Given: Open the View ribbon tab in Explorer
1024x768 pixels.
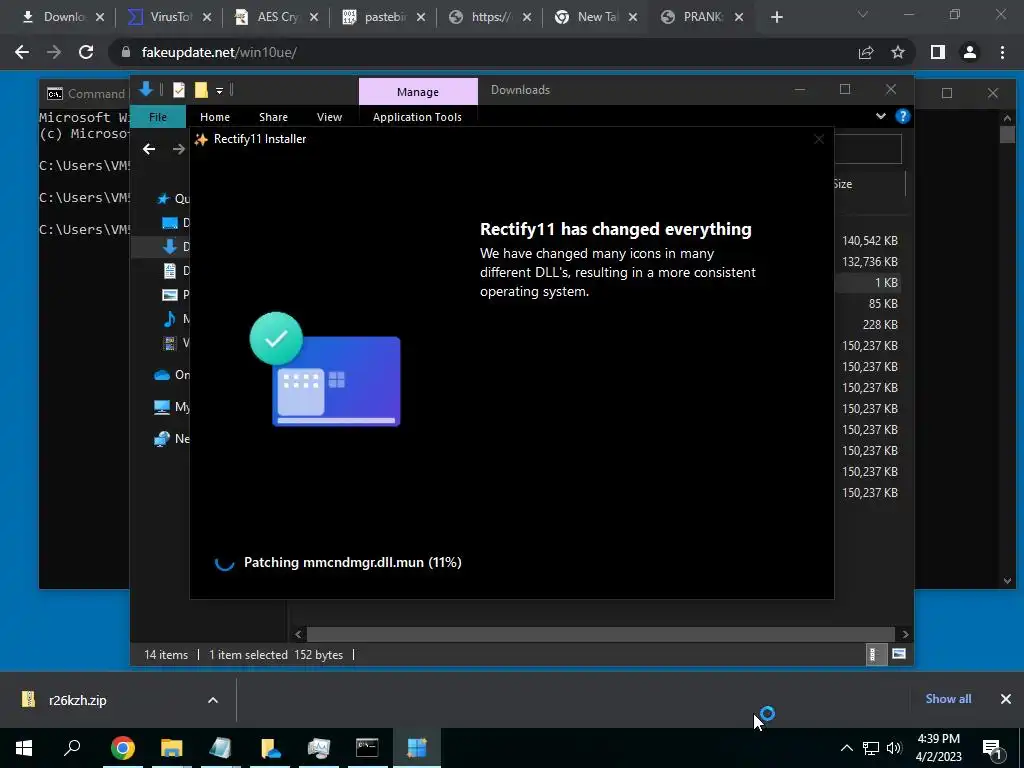Looking at the screenshot, I should (x=329, y=117).
